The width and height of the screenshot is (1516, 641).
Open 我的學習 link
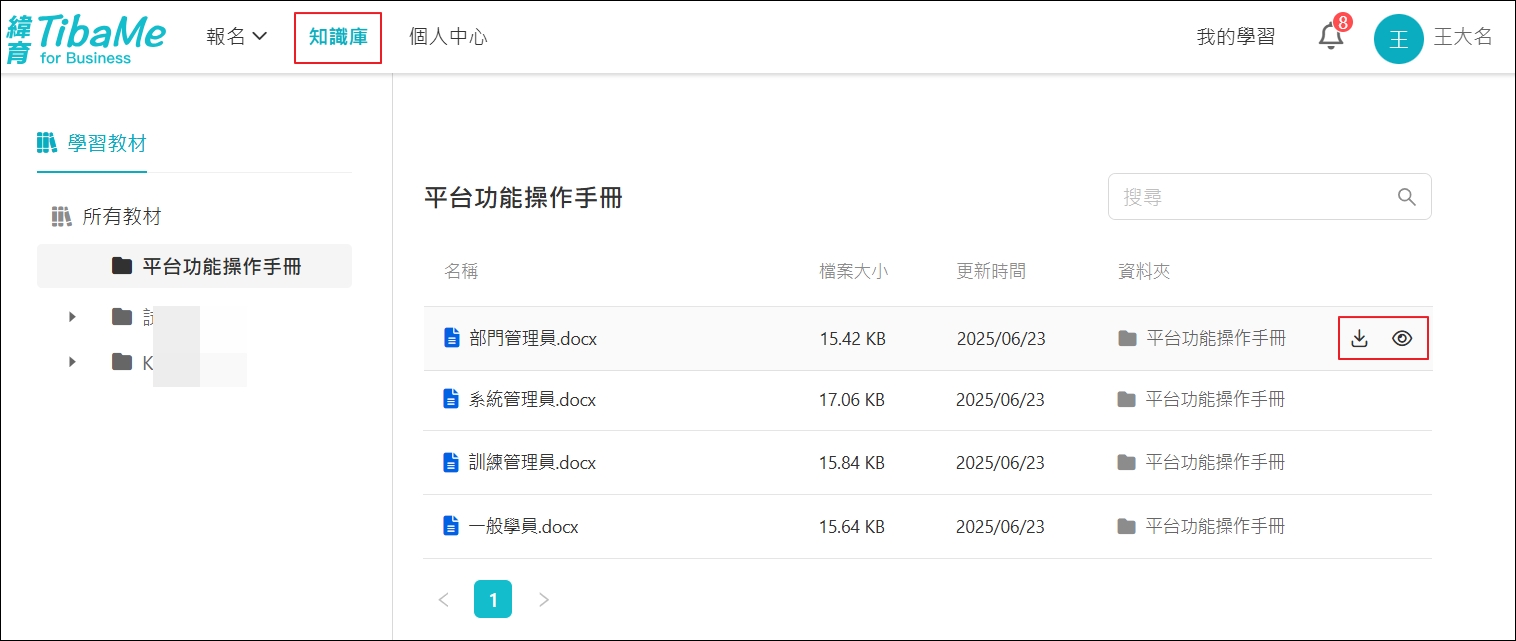click(x=1236, y=38)
